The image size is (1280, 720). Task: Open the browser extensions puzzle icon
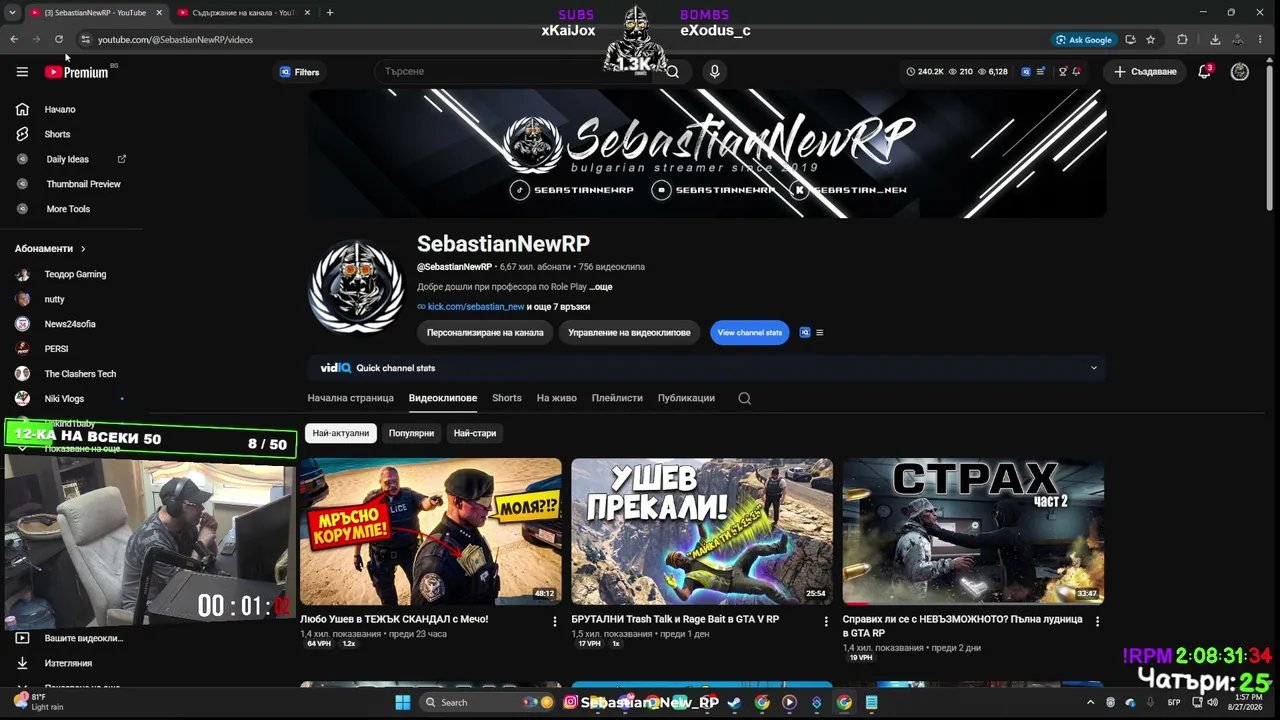1182,40
